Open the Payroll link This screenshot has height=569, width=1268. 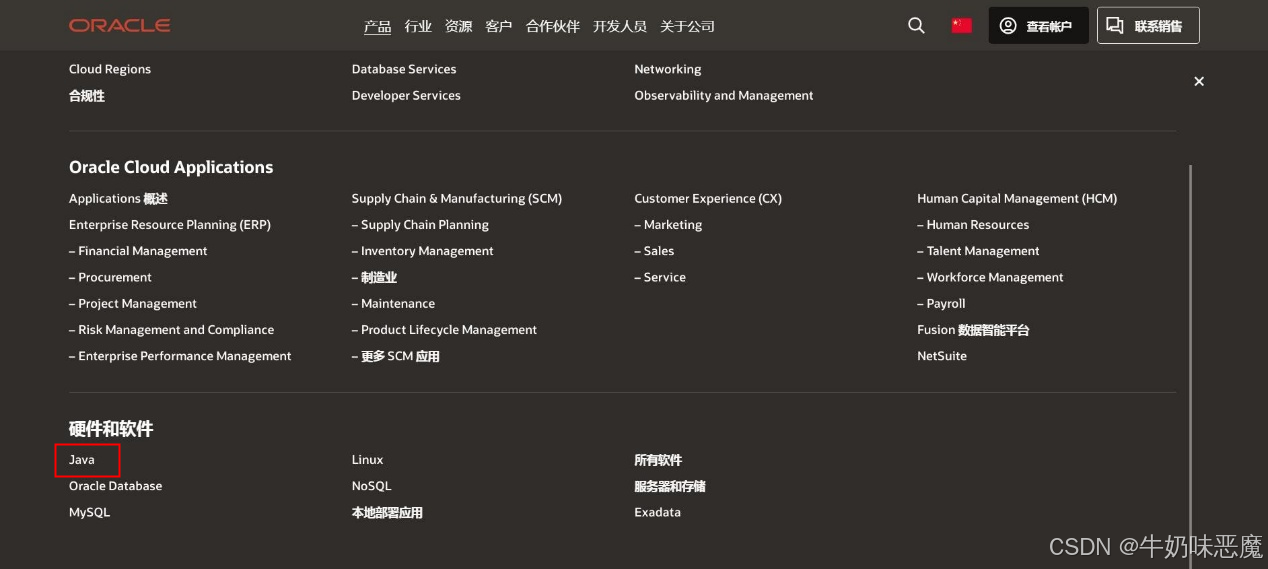(941, 303)
